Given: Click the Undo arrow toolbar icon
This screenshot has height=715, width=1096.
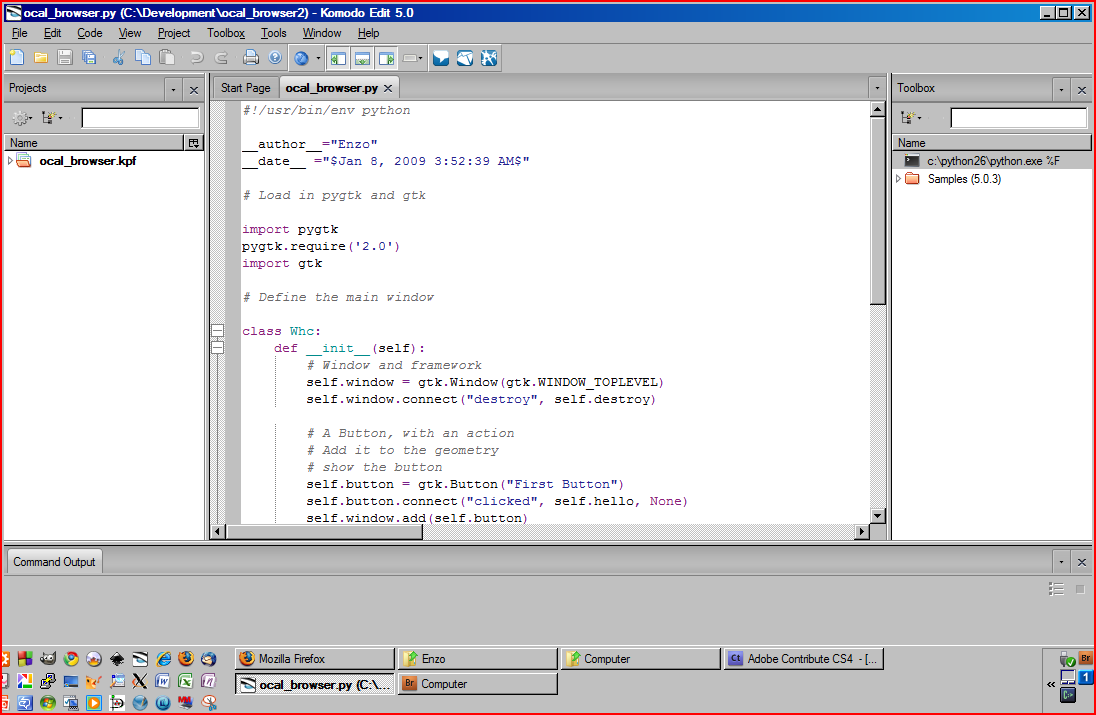Looking at the screenshot, I should [196, 58].
